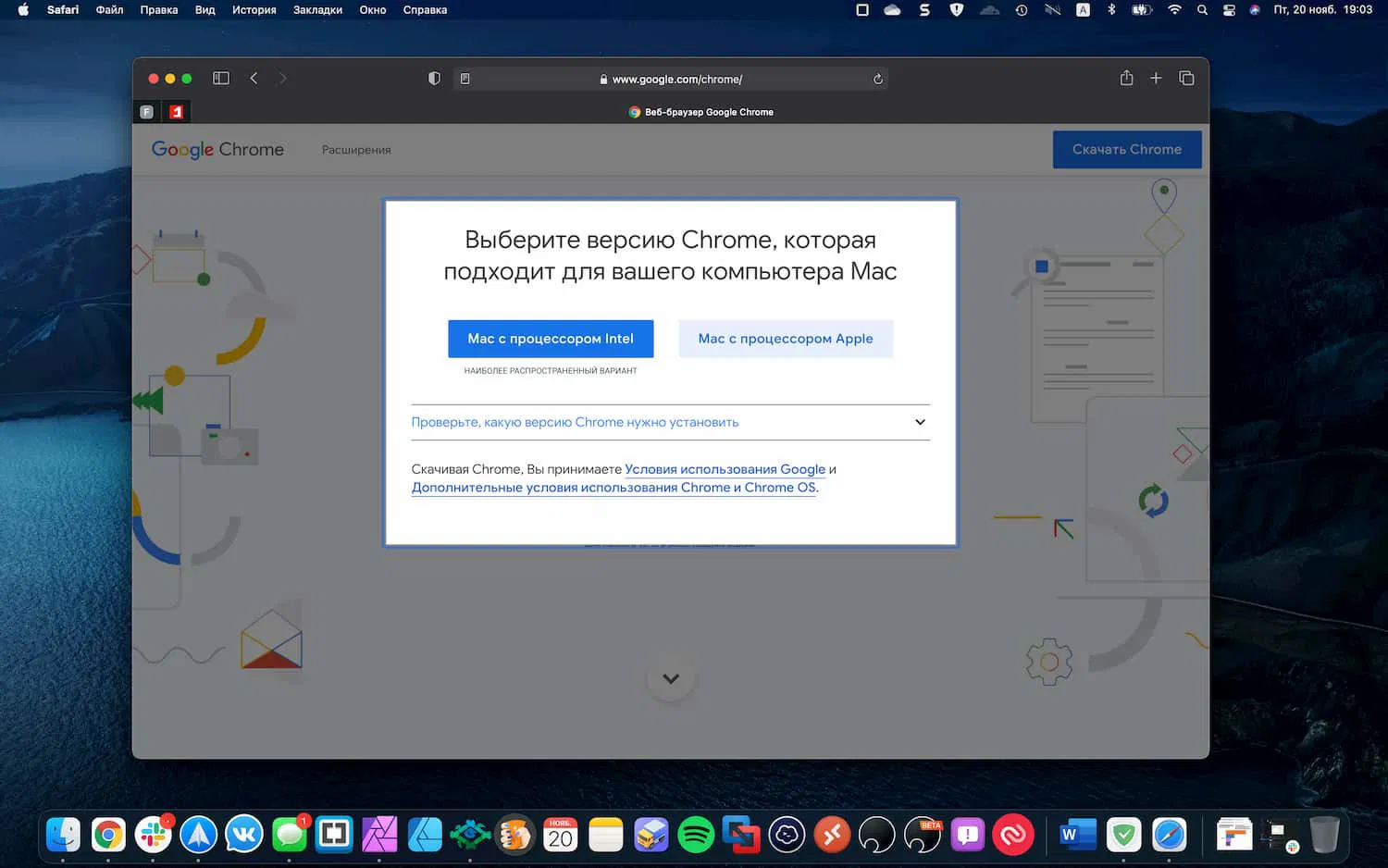Screen dimensions: 1388x868
Task: Open Spotify from the Dock
Action: click(x=697, y=835)
